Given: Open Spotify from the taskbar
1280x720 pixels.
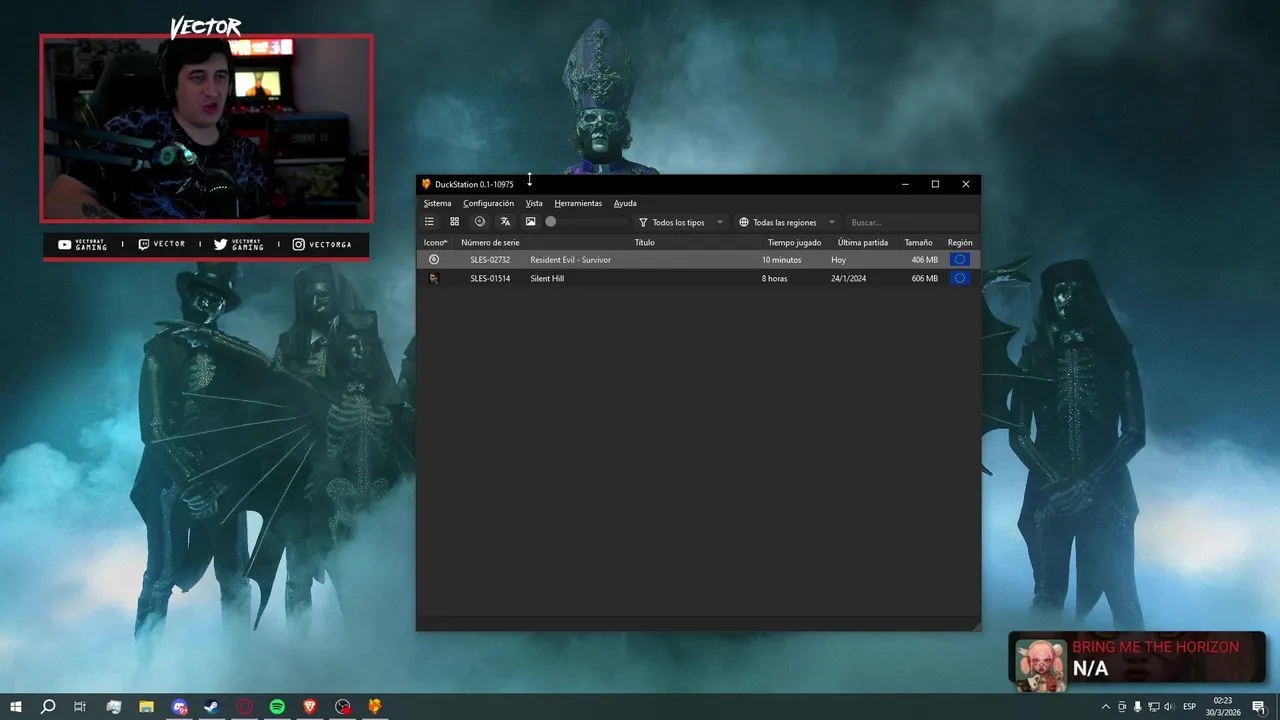Looking at the screenshot, I should [x=277, y=707].
